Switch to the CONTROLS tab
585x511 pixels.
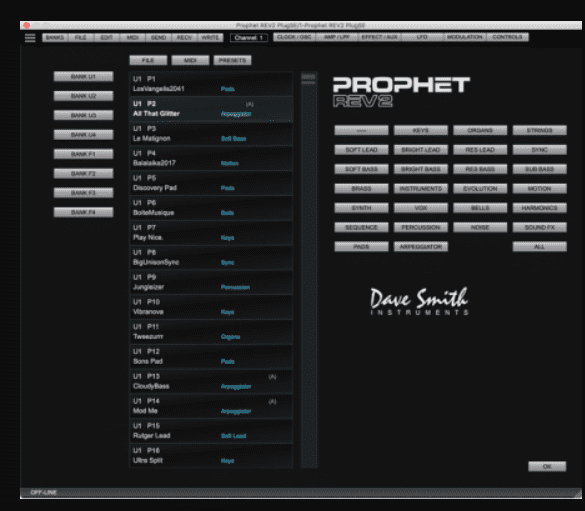click(507, 37)
